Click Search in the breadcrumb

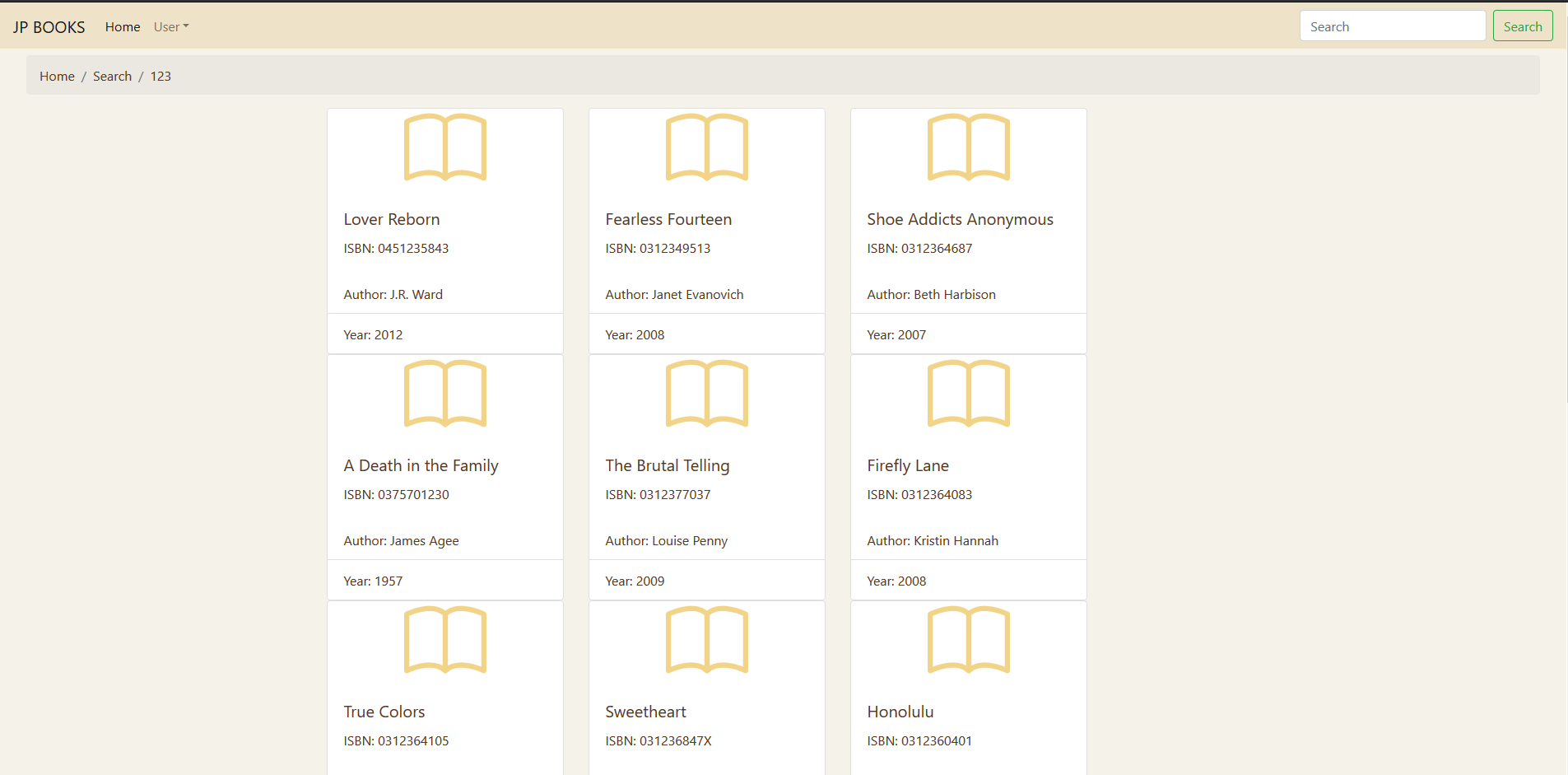112,76
